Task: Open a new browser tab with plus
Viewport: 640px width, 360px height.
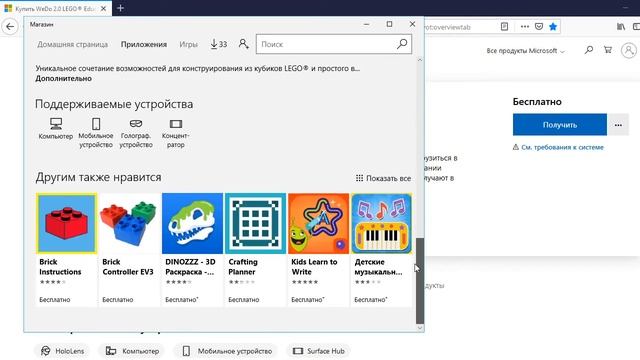Action: 120,8
